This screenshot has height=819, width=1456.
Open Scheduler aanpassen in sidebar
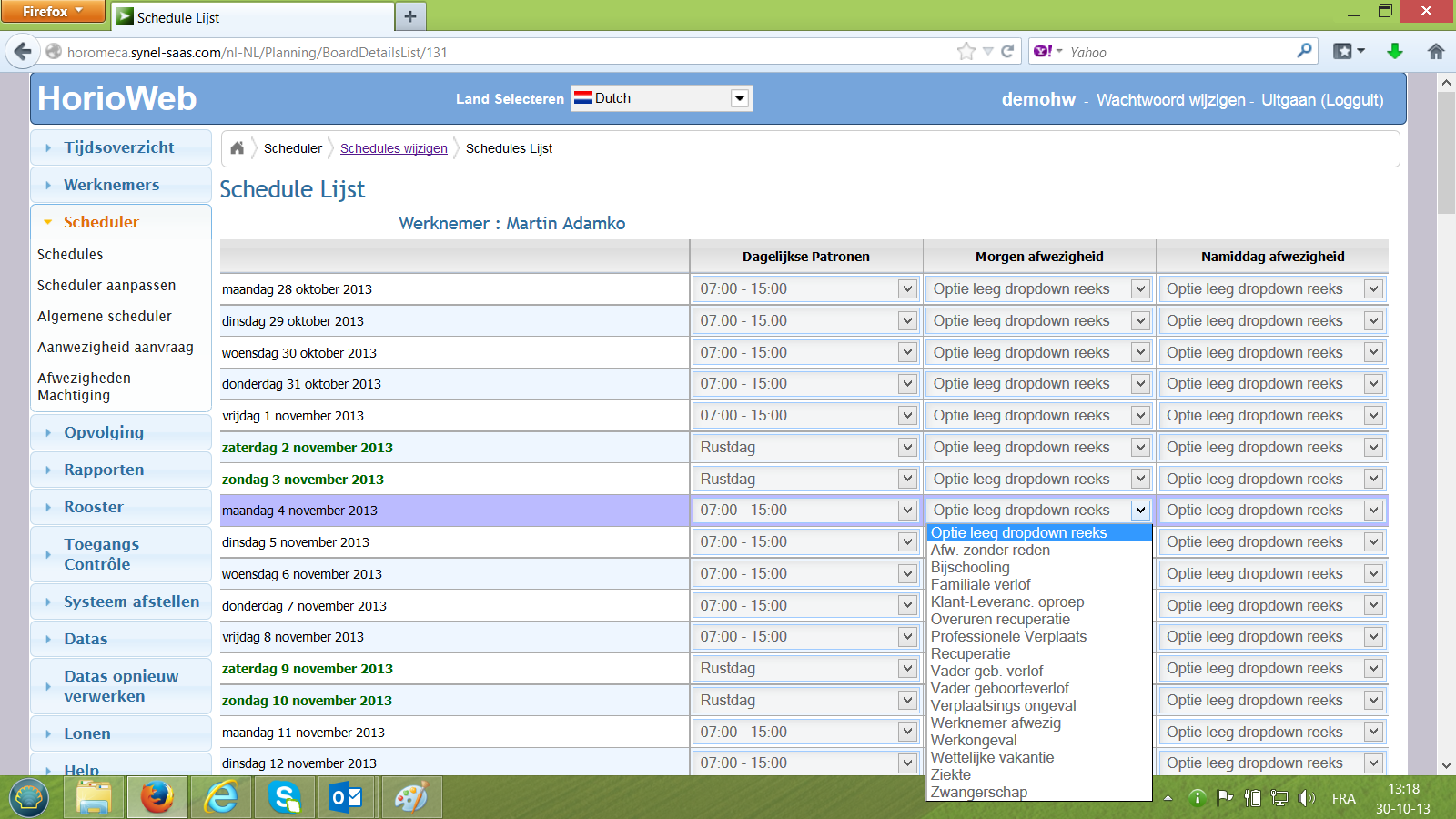click(106, 286)
